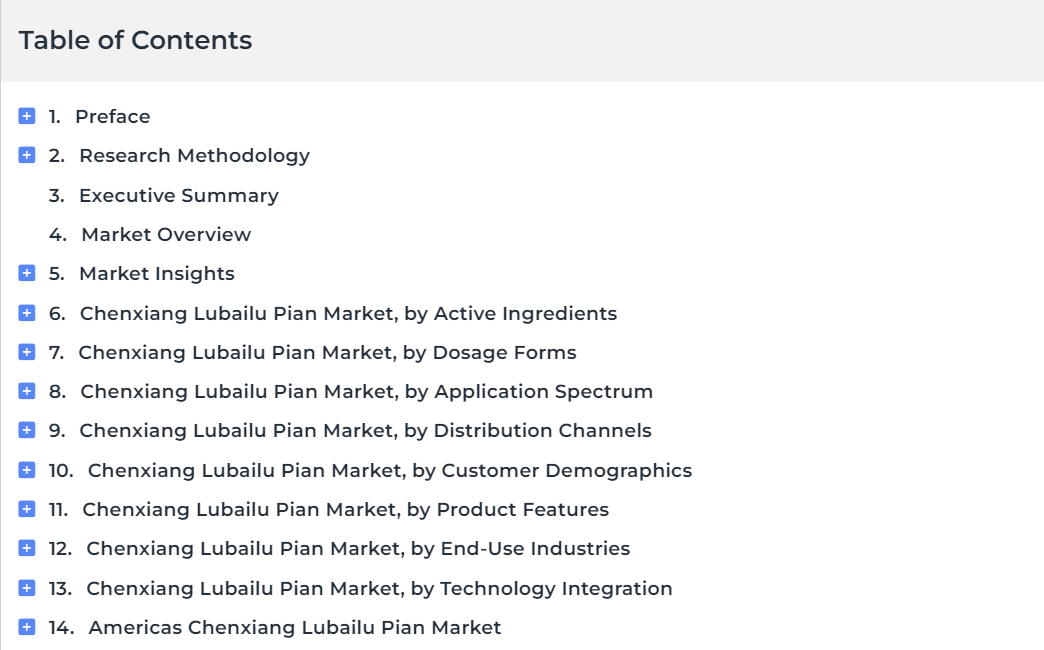The height and width of the screenshot is (650, 1044).
Task: Click the Americas Chenxiang Lubailu Pian Market title
Action: tap(295, 627)
